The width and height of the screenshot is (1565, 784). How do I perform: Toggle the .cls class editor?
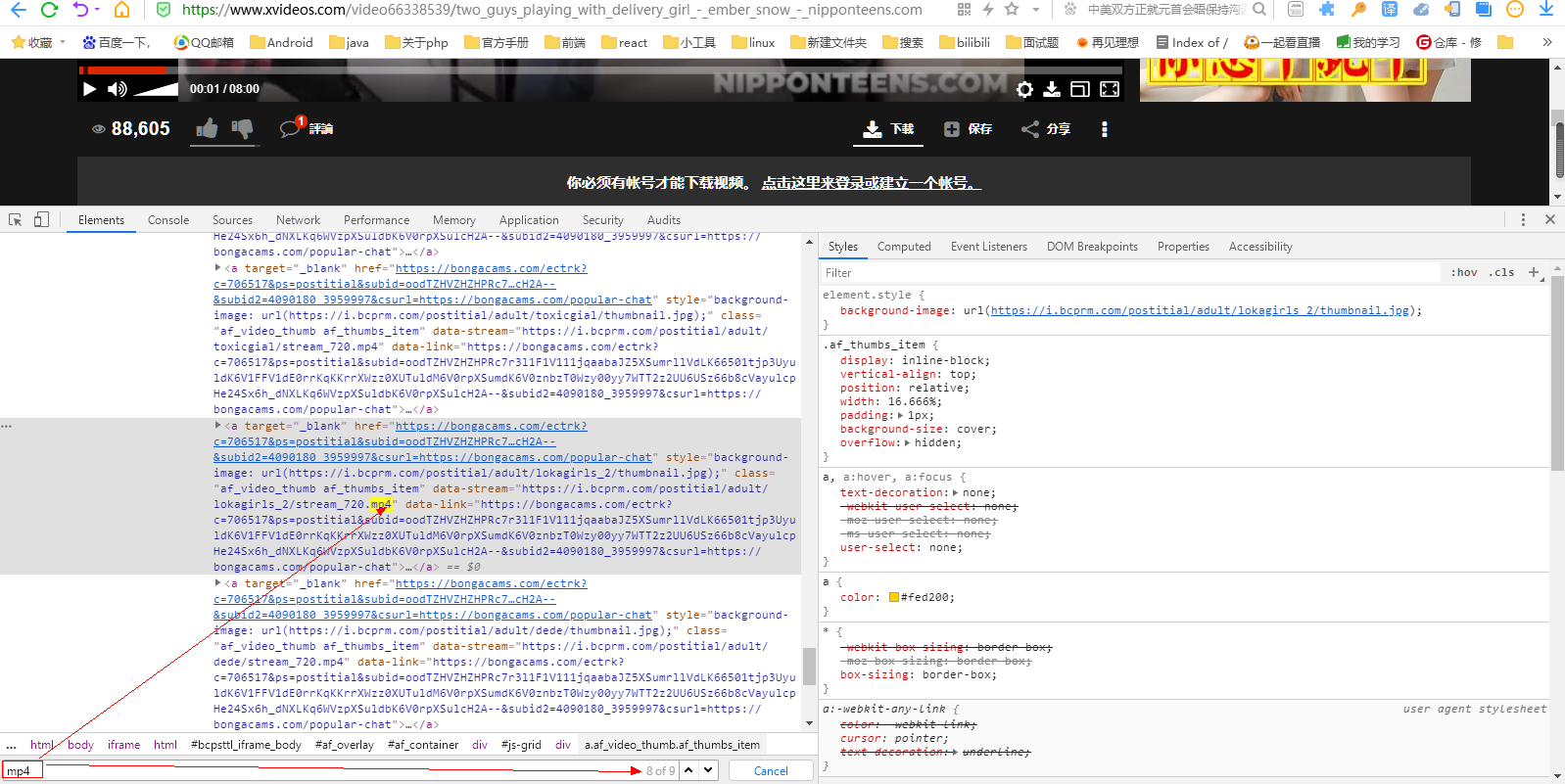tap(1502, 272)
